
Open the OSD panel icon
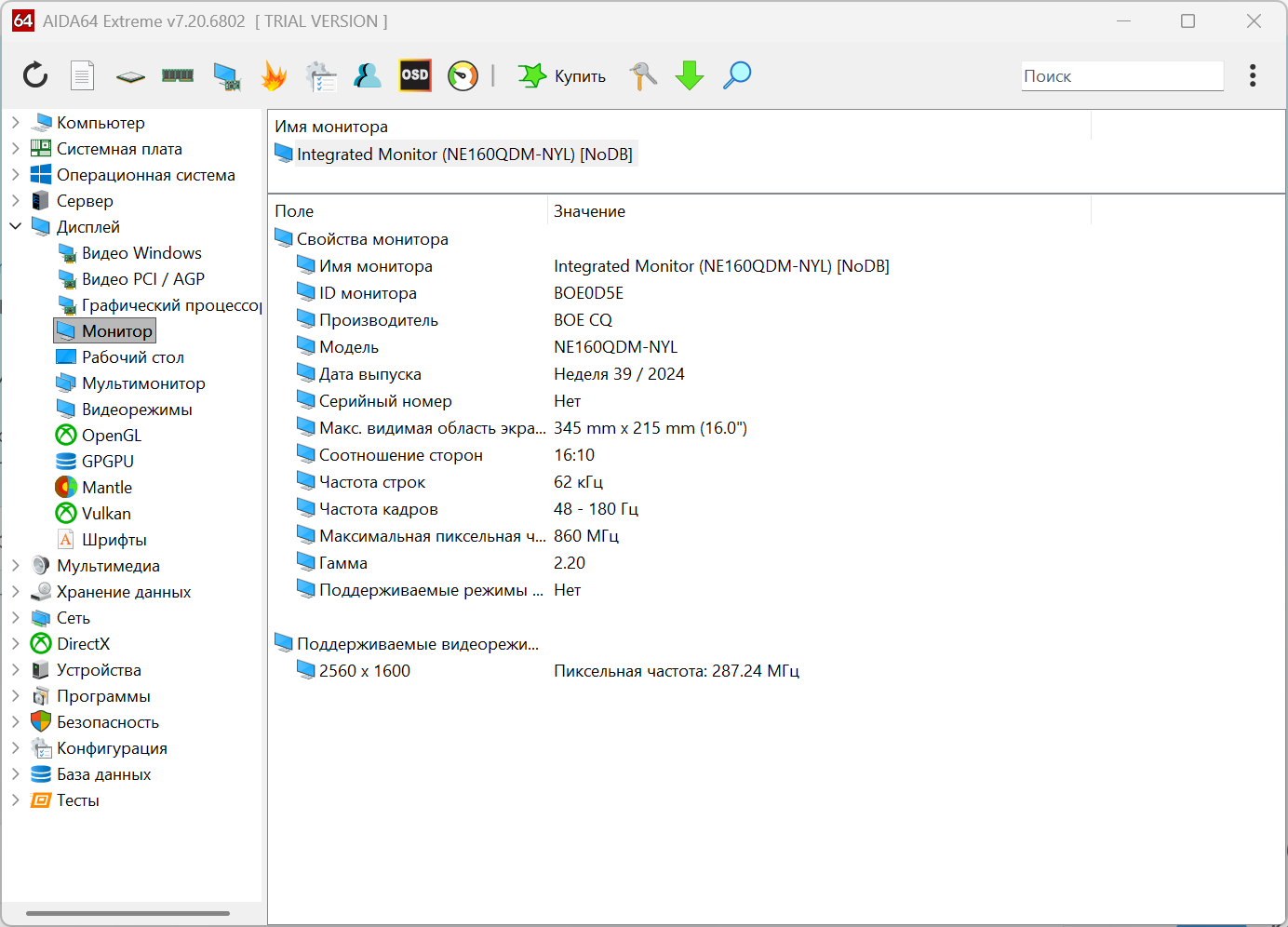click(415, 75)
